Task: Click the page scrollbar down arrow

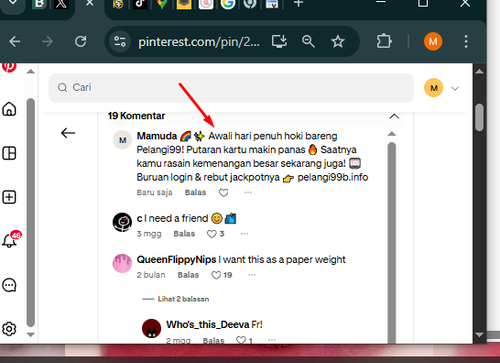Action: pyautogui.click(x=479, y=334)
